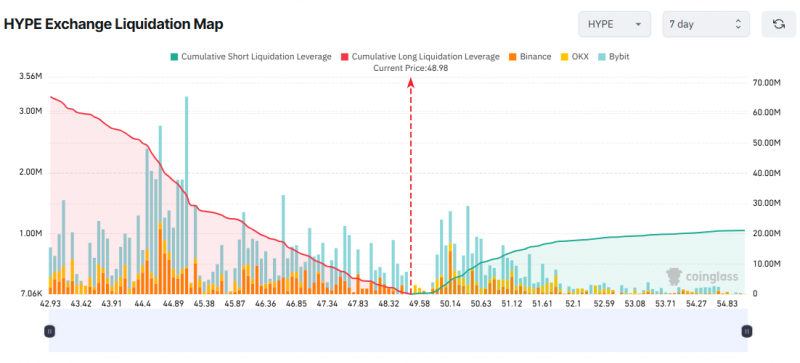800x363 pixels.
Task: Open the HYPE coin dropdown
Action: coord(614,24)
